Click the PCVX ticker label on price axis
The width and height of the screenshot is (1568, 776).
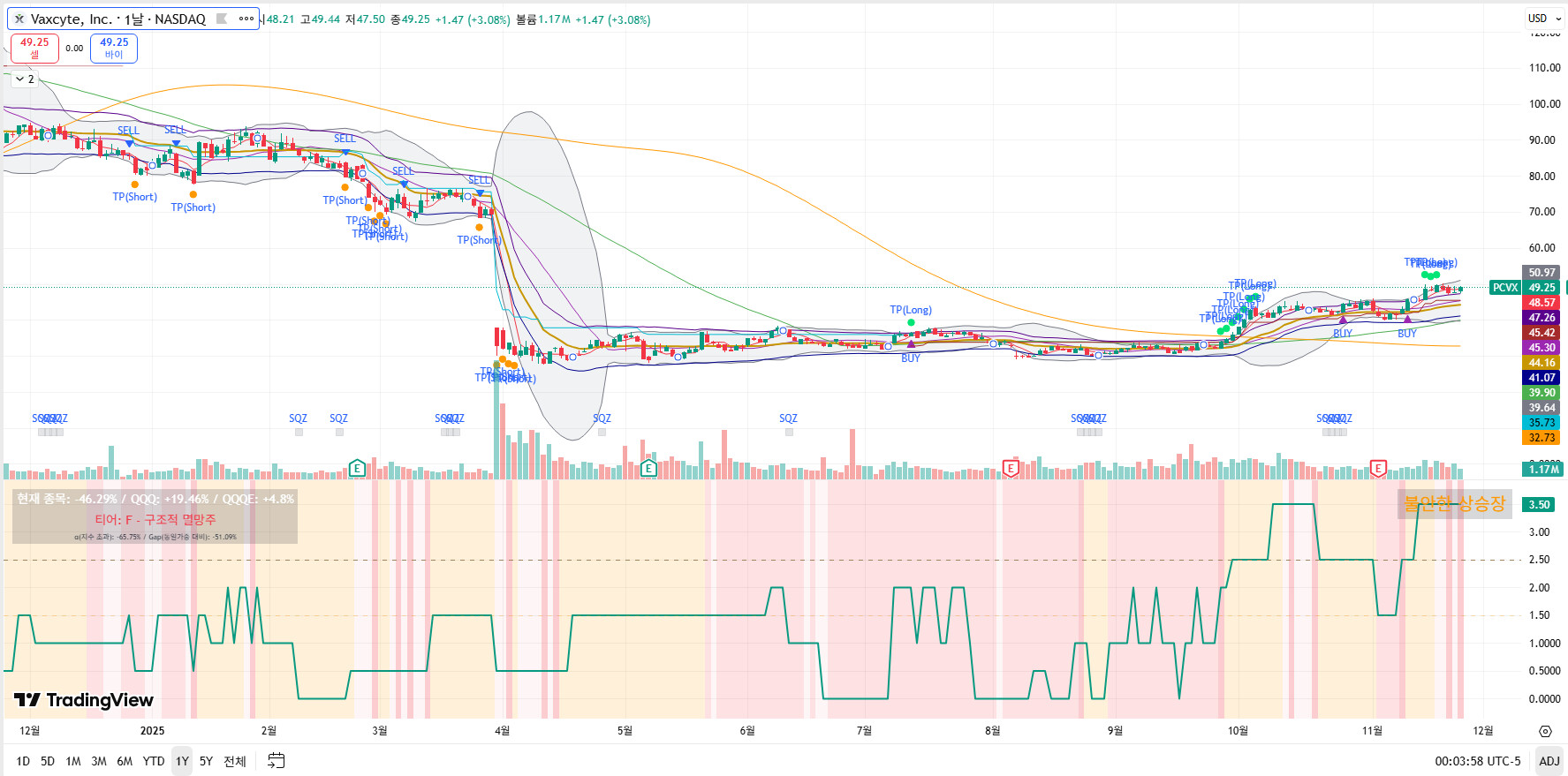1505,288
